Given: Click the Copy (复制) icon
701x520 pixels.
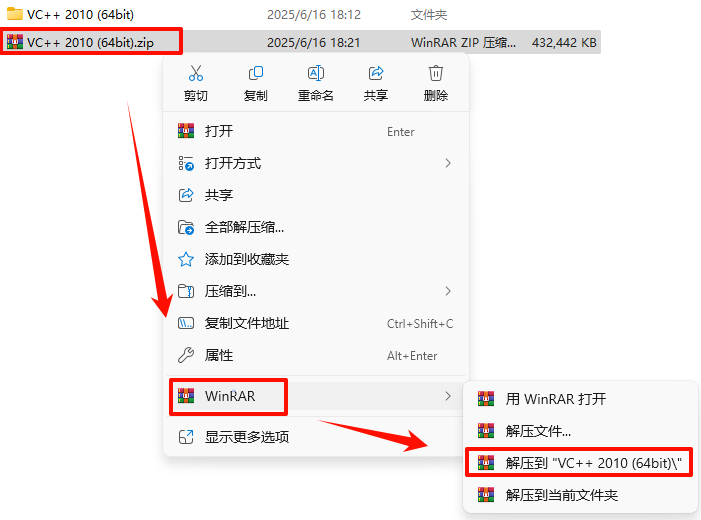Looking at the screenshot, I should point(256,73).
